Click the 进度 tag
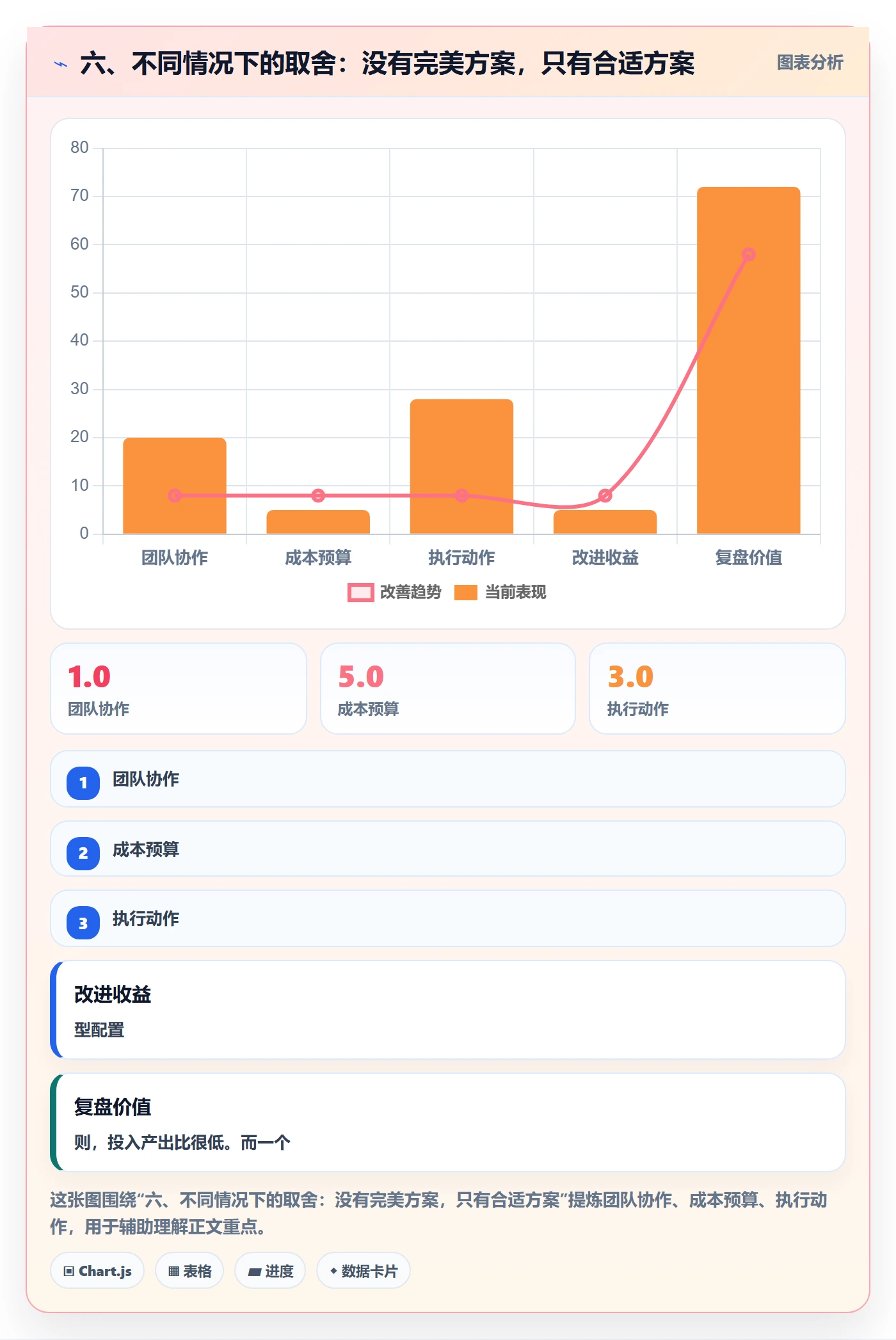 click(270, 1271)
